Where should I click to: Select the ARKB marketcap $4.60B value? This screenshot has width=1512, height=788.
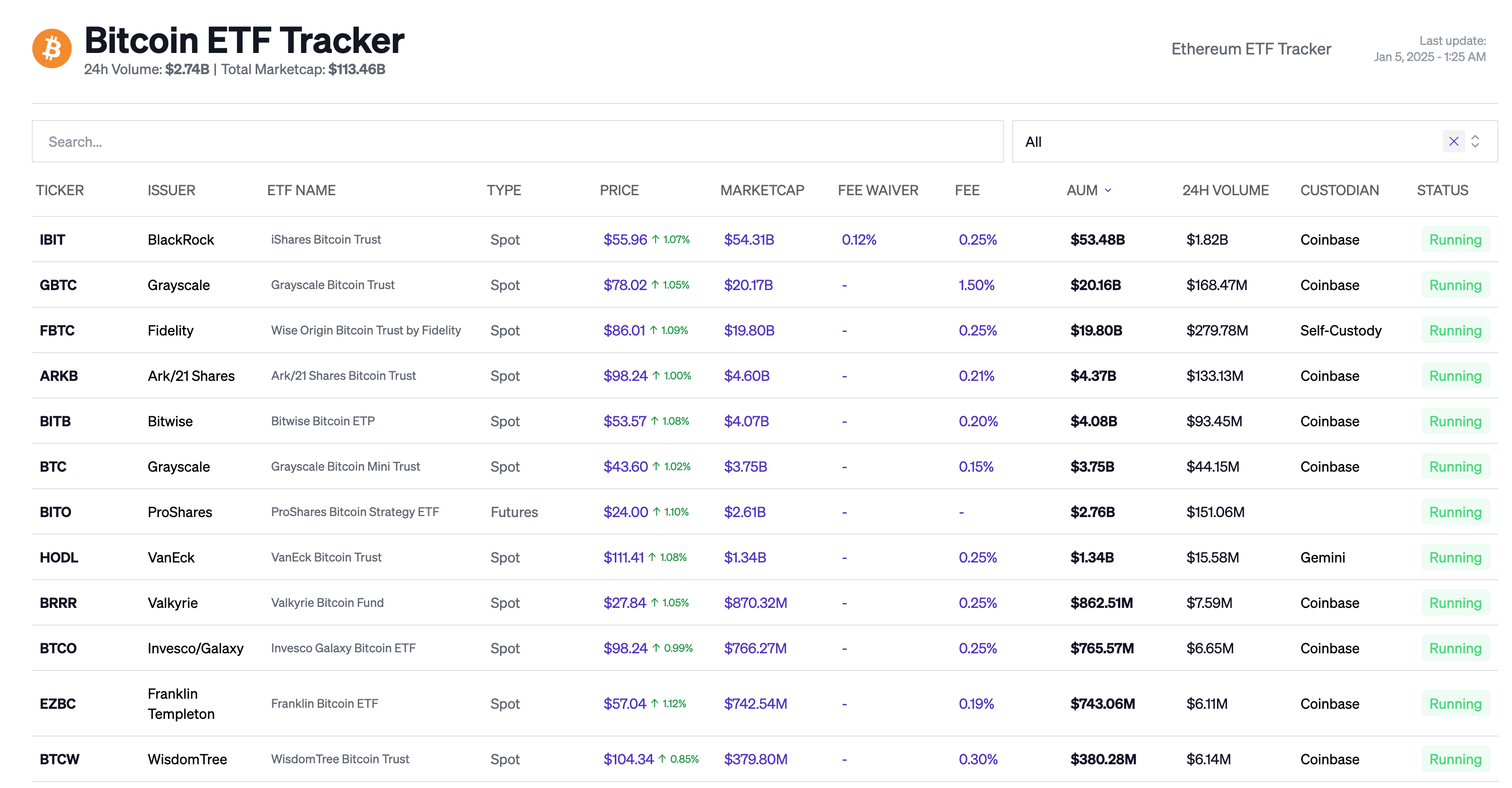click(x=746, y=376)
